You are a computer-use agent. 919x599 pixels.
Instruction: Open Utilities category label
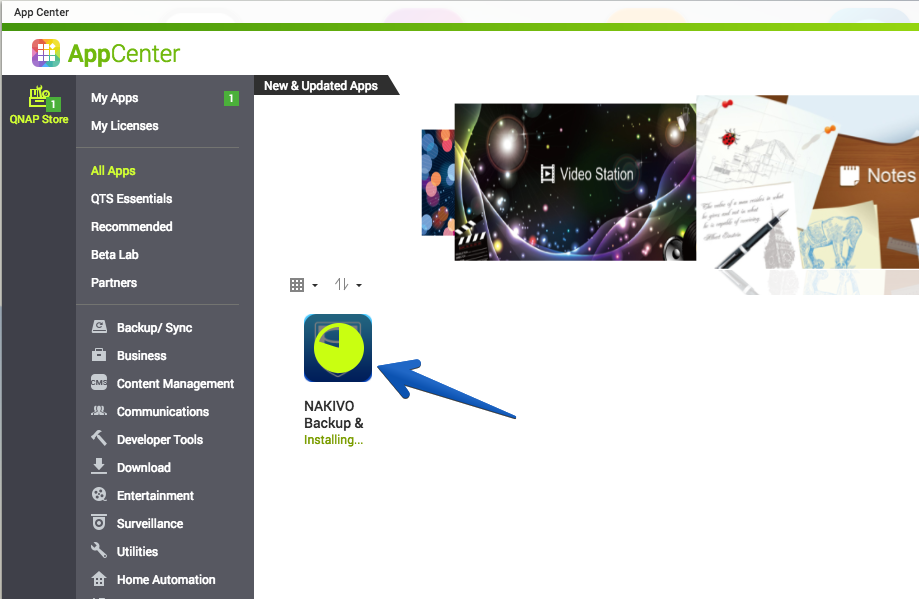pyautogui.click(x=137, y=552)
